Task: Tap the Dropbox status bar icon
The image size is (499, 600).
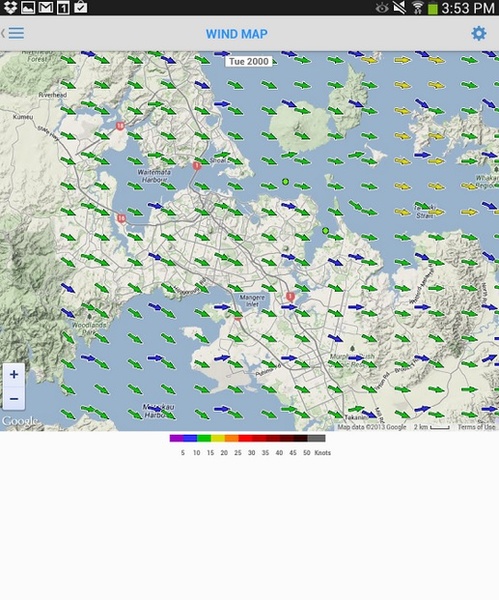Action: click(x=10, y=7)
